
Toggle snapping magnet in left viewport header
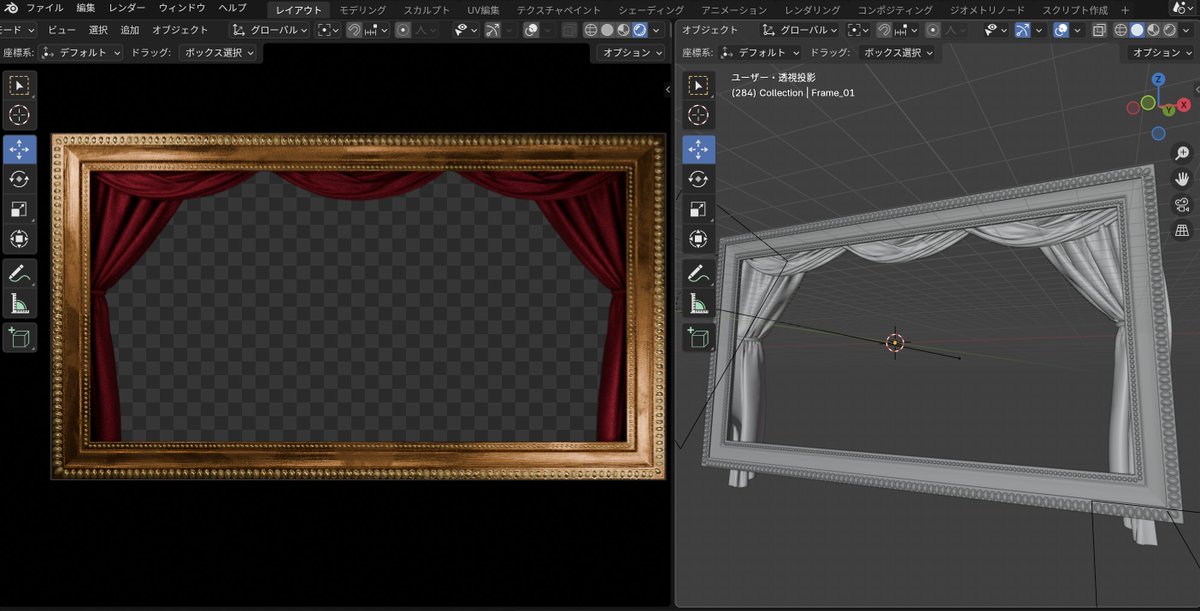click(354, 30)
